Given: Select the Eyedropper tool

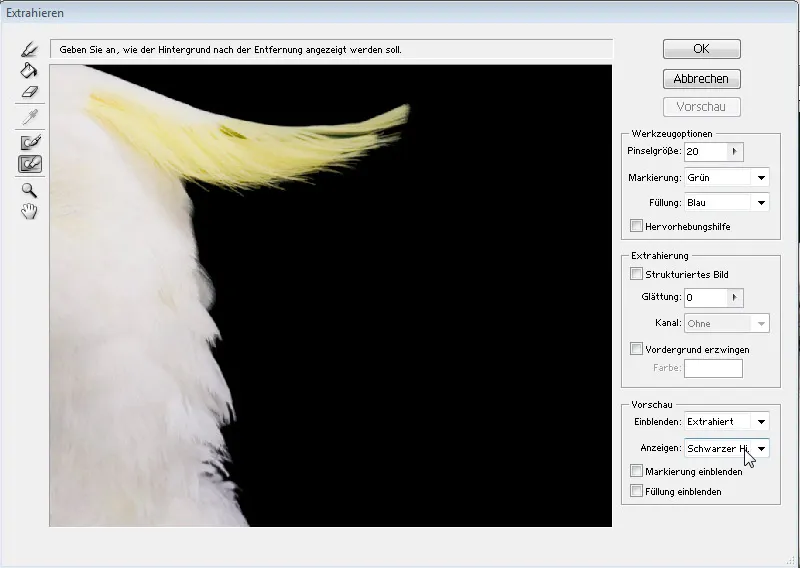Looking at the screenshot, I should click(x=29, y=117).
